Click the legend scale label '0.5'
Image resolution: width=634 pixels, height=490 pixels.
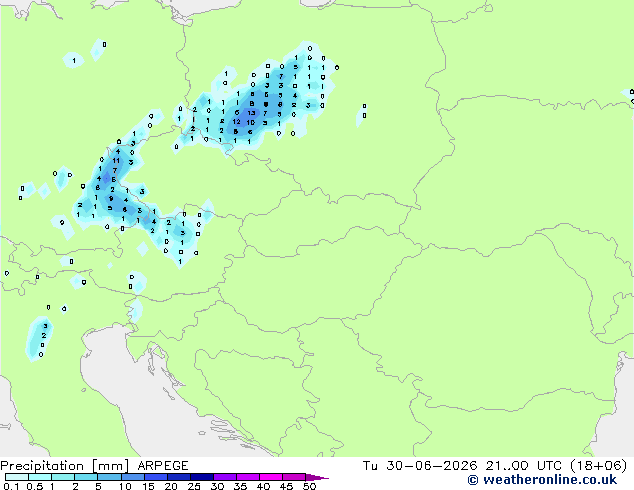[35, 486]
